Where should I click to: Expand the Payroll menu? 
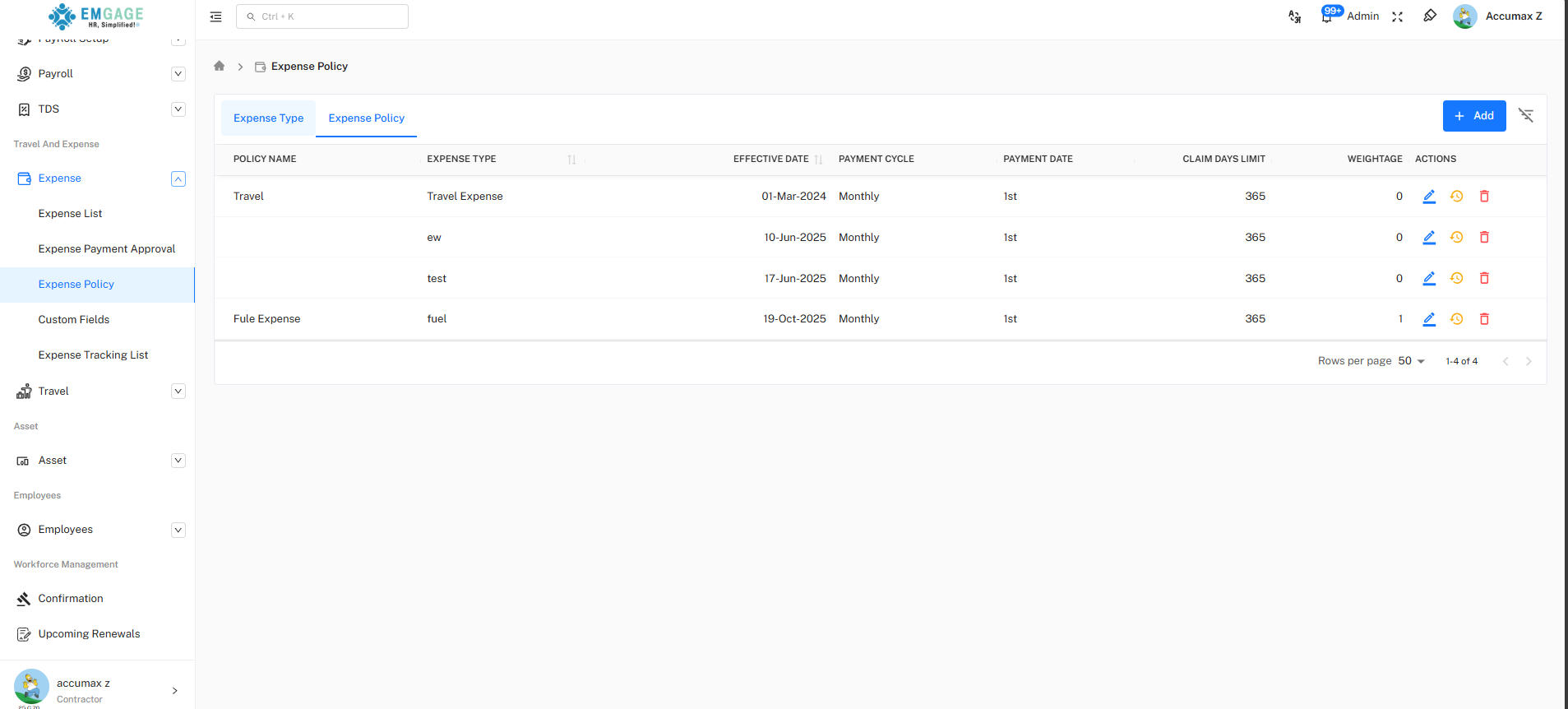point(178,74)
